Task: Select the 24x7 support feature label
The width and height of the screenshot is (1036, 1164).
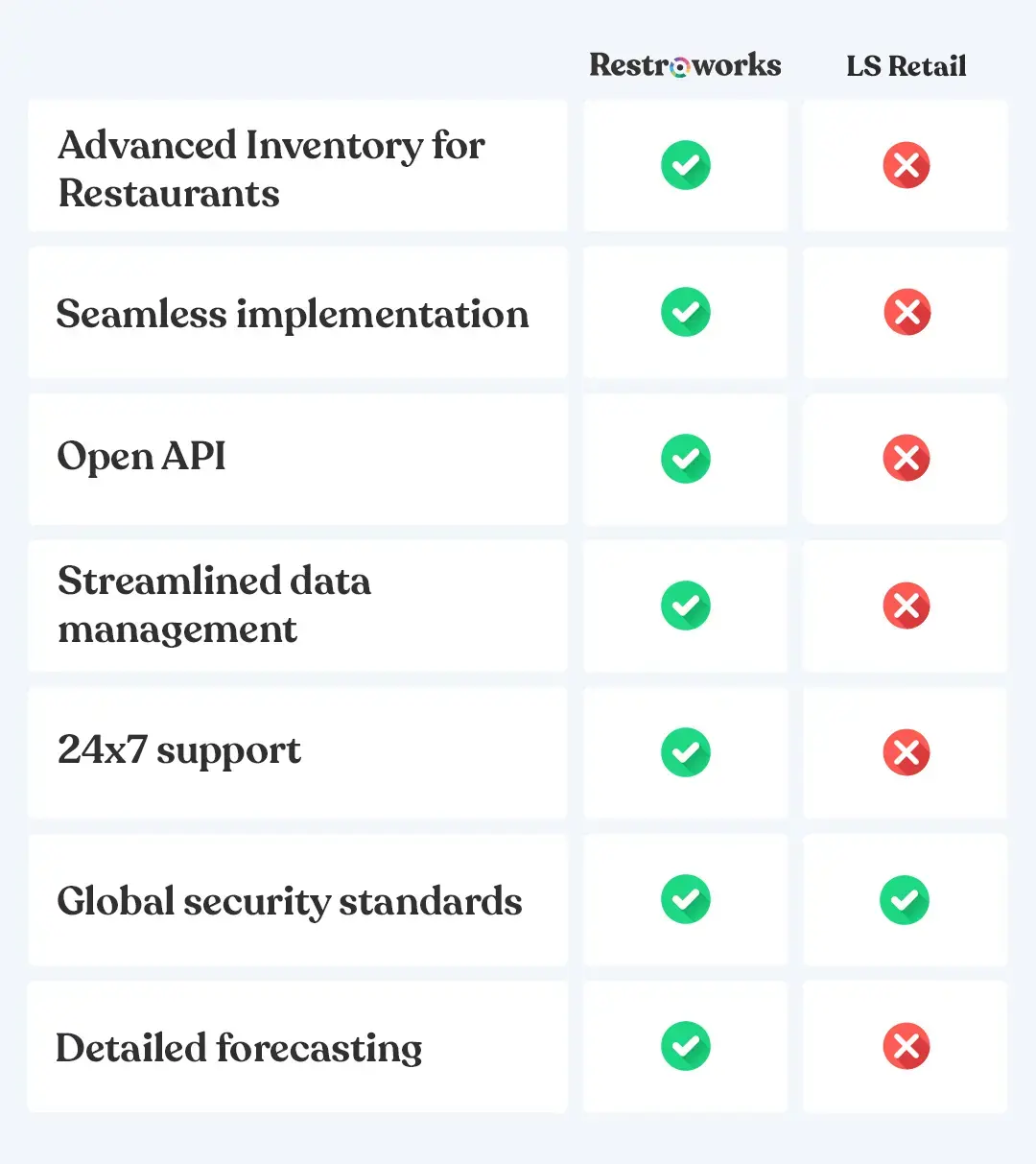Action: (x=179, y=750)
